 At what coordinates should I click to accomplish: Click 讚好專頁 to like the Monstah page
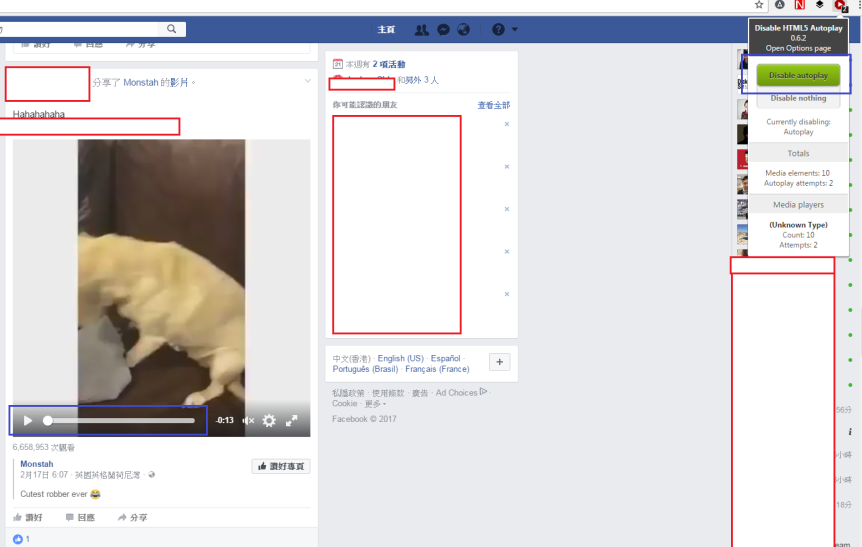pyautogui.click(x=280, y=467)
